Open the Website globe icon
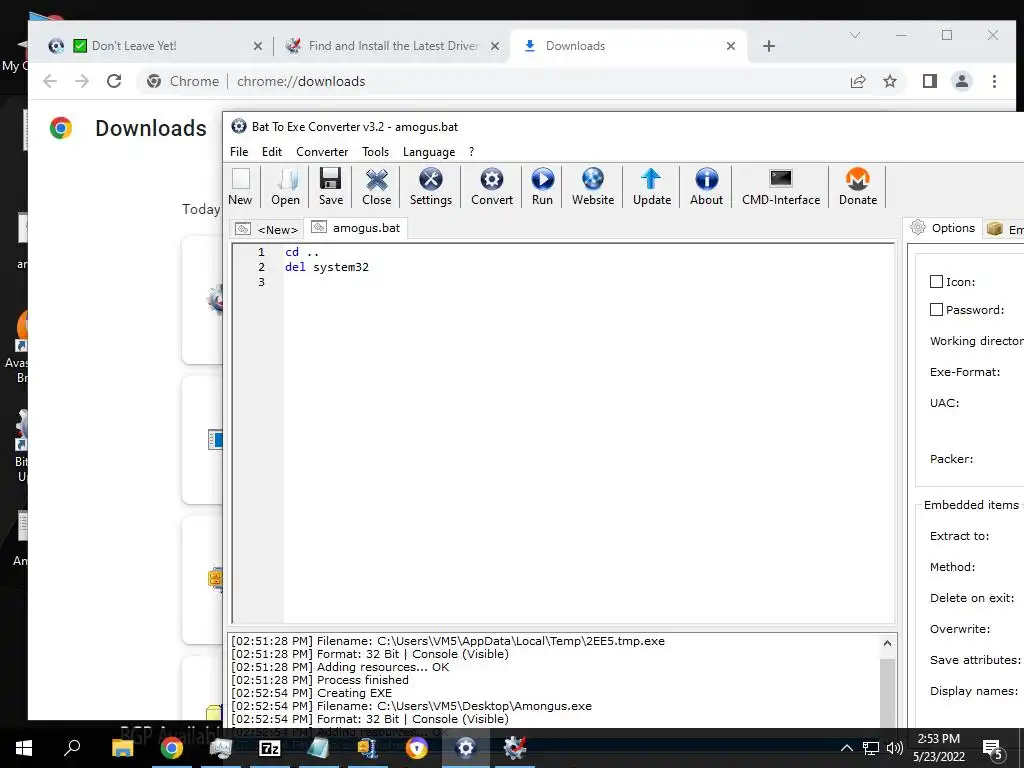This screenshot has height=768, width=1024. pos(593,187)
